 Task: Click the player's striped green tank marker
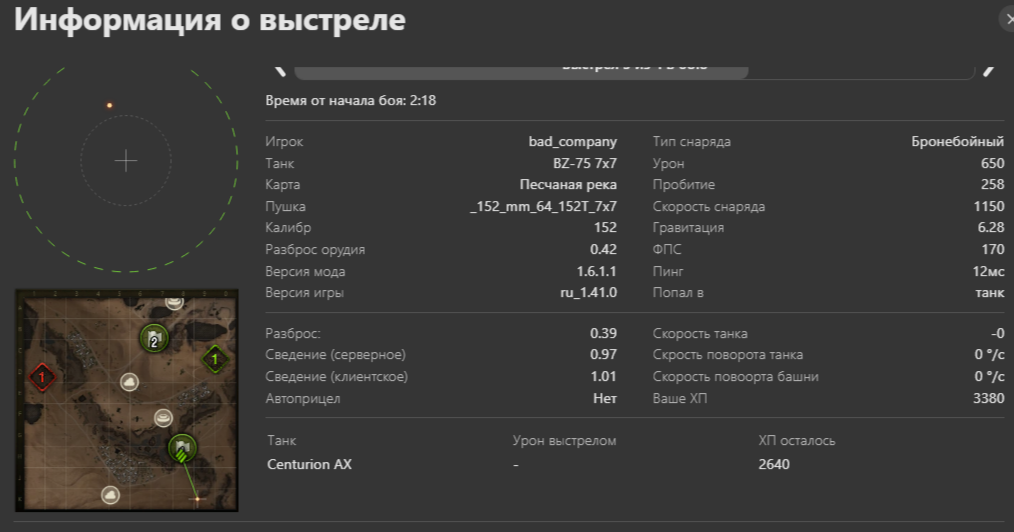182,449
